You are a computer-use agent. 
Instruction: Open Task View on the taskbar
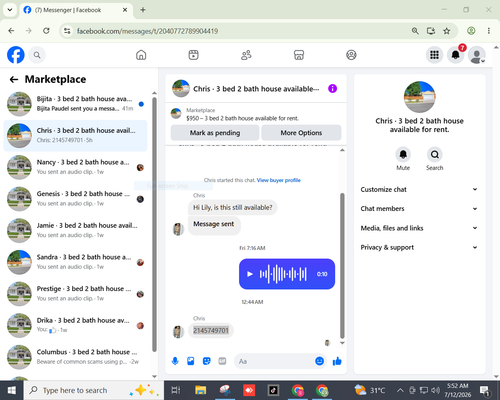176,390
